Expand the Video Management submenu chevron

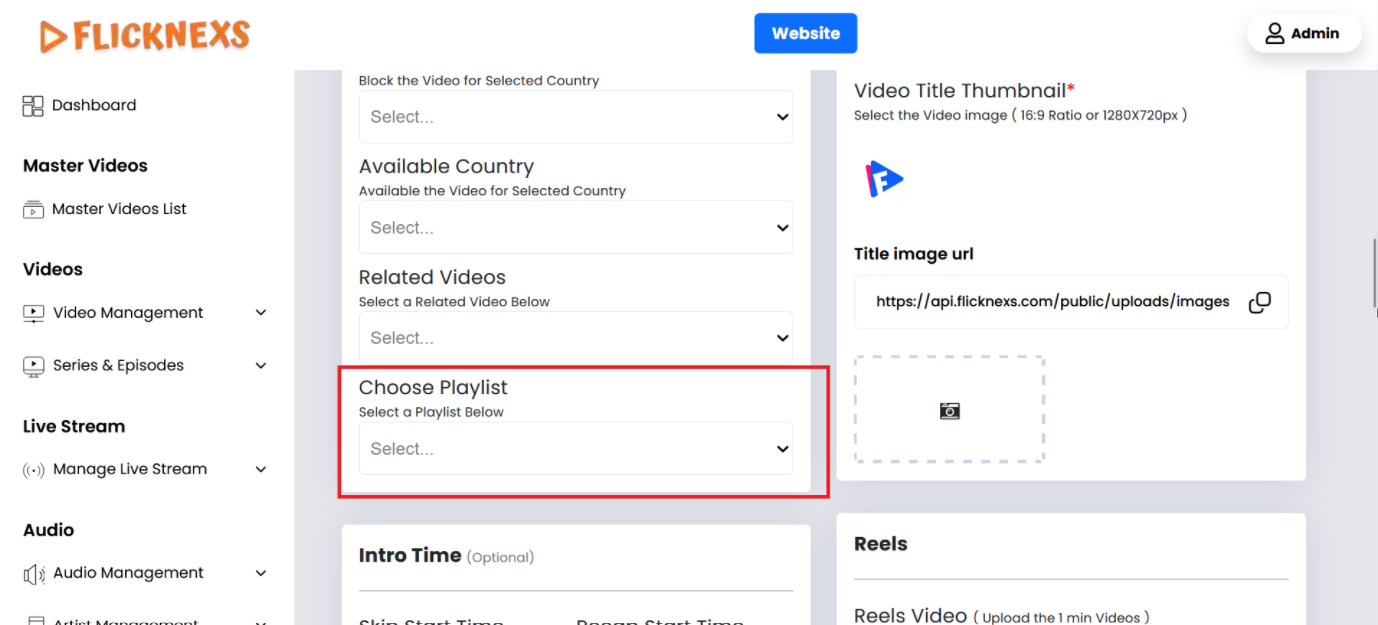pos(261,313)
